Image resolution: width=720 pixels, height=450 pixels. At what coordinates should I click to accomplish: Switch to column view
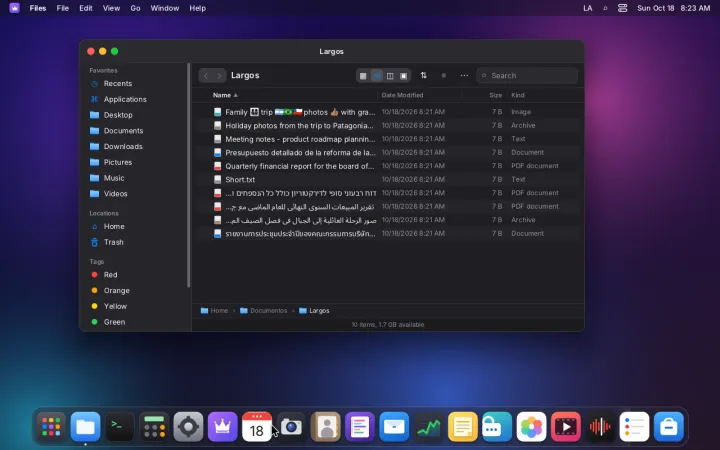click(x=390, y=76)
